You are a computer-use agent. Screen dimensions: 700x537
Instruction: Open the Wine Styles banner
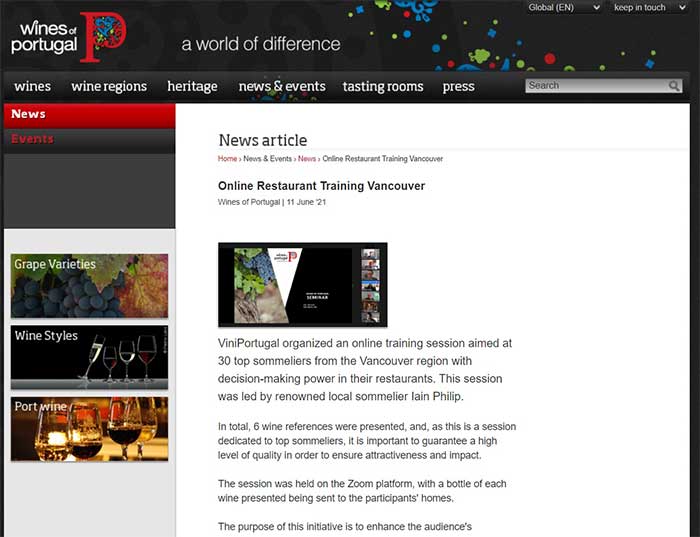[89, 357]
